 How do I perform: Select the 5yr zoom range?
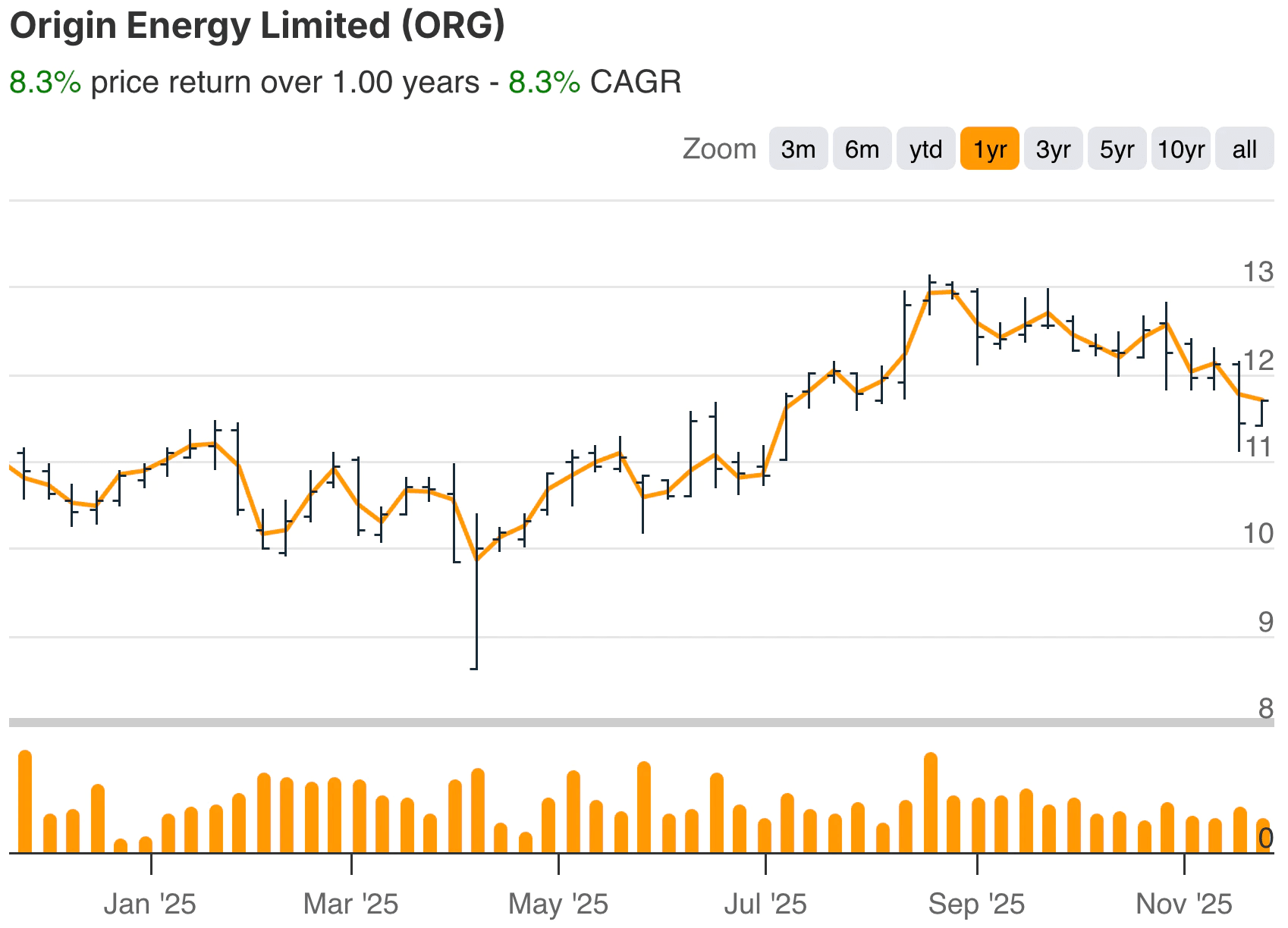point(1117,149)
